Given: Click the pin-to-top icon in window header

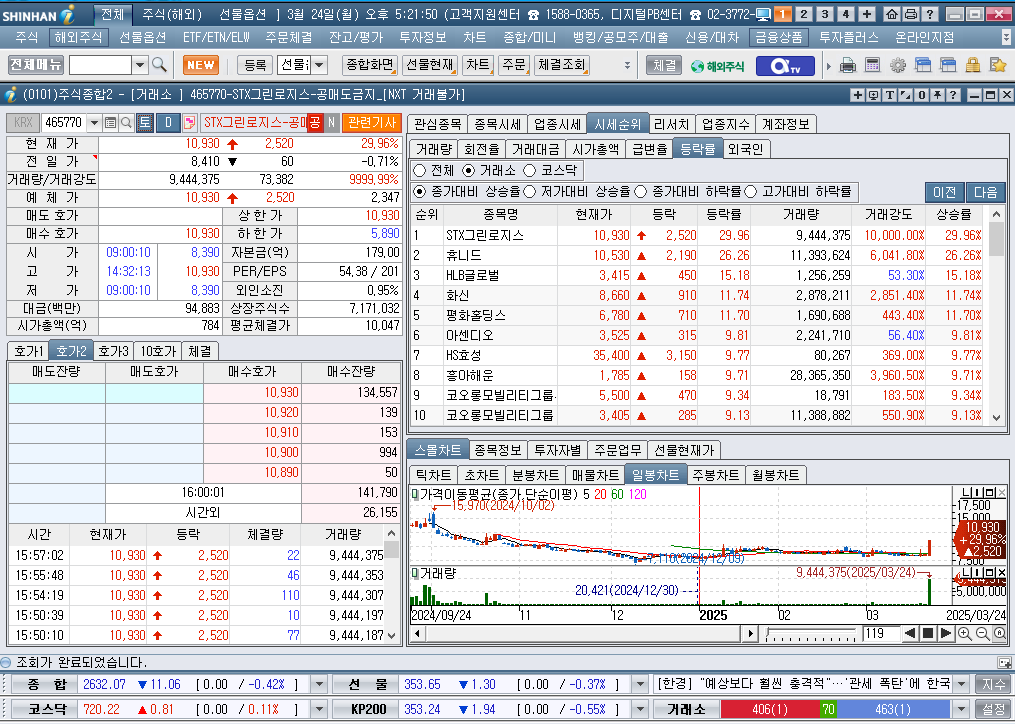Looking at the screenshot, I should (x=937, y=95).
